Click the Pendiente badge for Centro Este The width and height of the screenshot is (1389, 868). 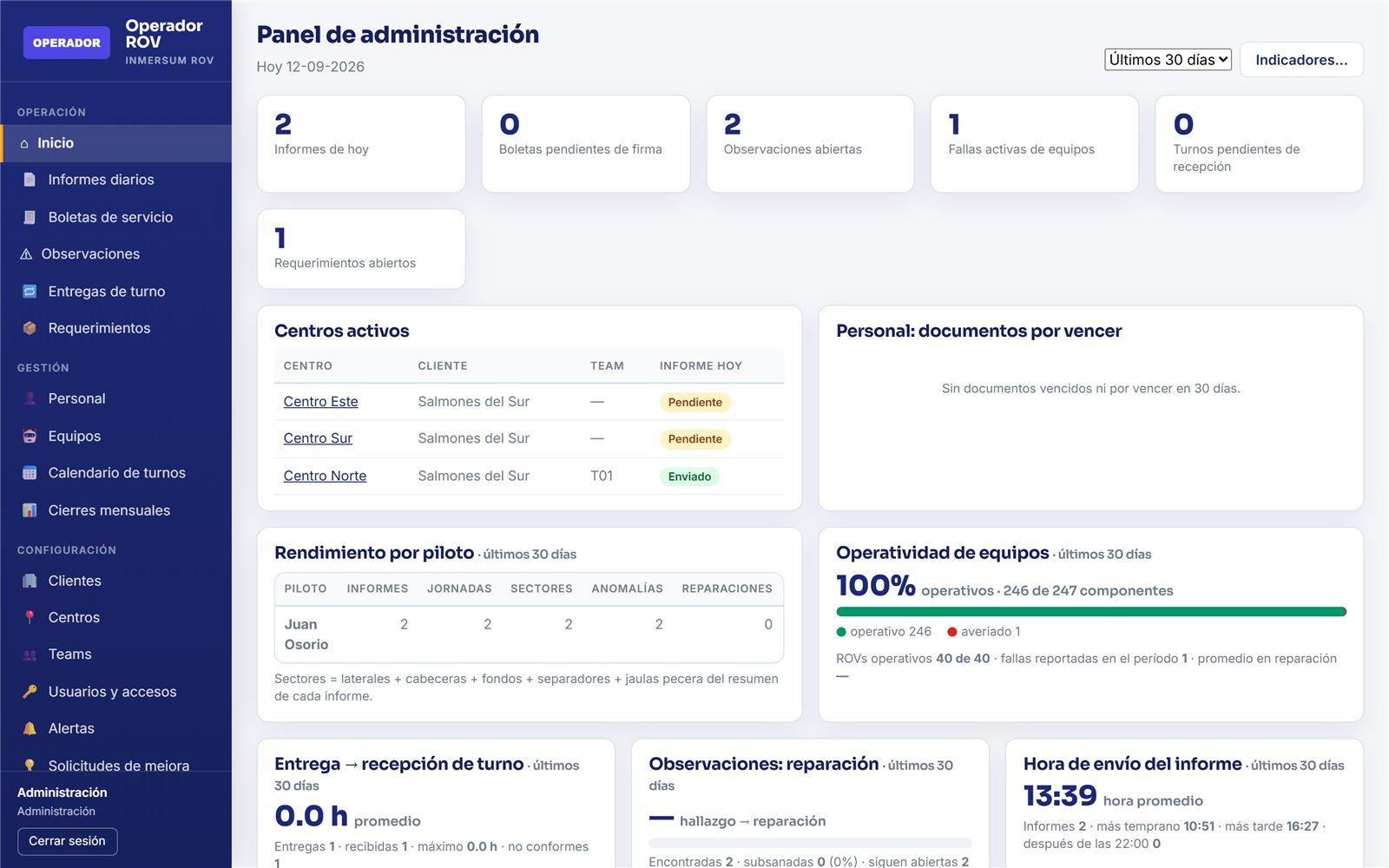click(694, 403)
